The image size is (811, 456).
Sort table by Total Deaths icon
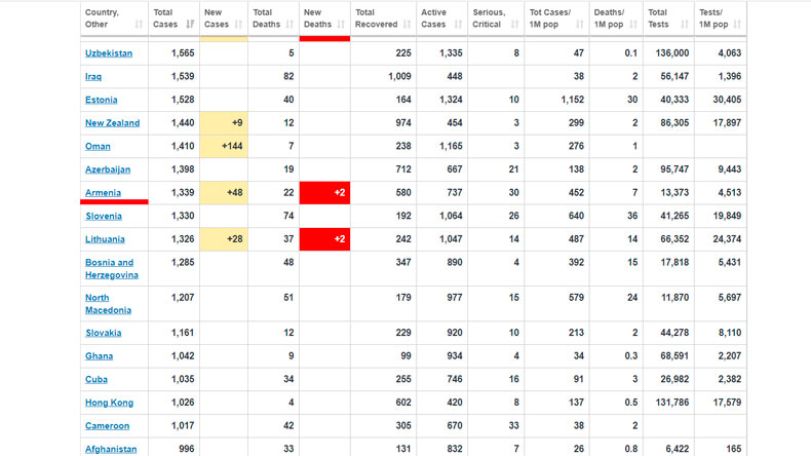click(290, 24)
